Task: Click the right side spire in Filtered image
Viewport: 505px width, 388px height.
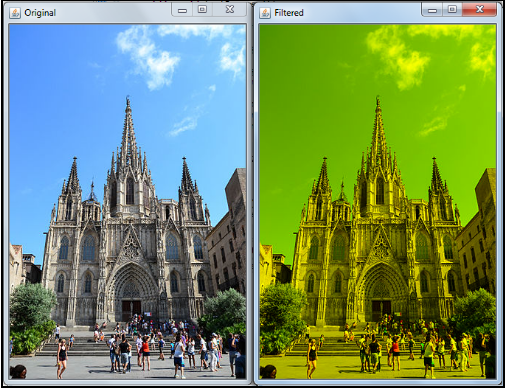Action: click(x=436, y=177)
